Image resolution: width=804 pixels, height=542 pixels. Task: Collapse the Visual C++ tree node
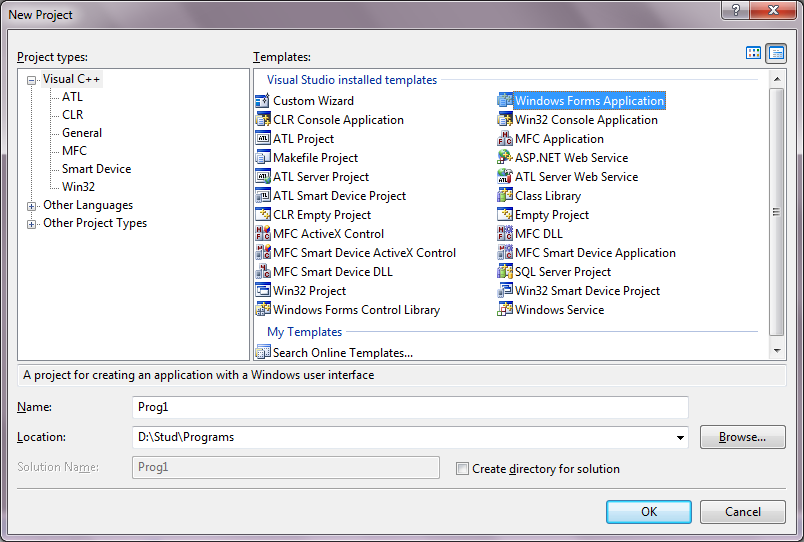tap(31, 80)
